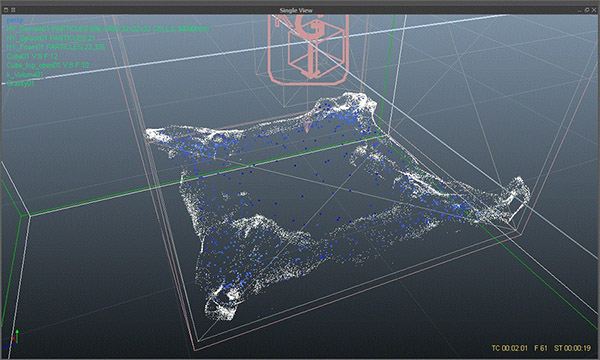
Task: Select Gravity01 daemon label
Action: (21, 83)
